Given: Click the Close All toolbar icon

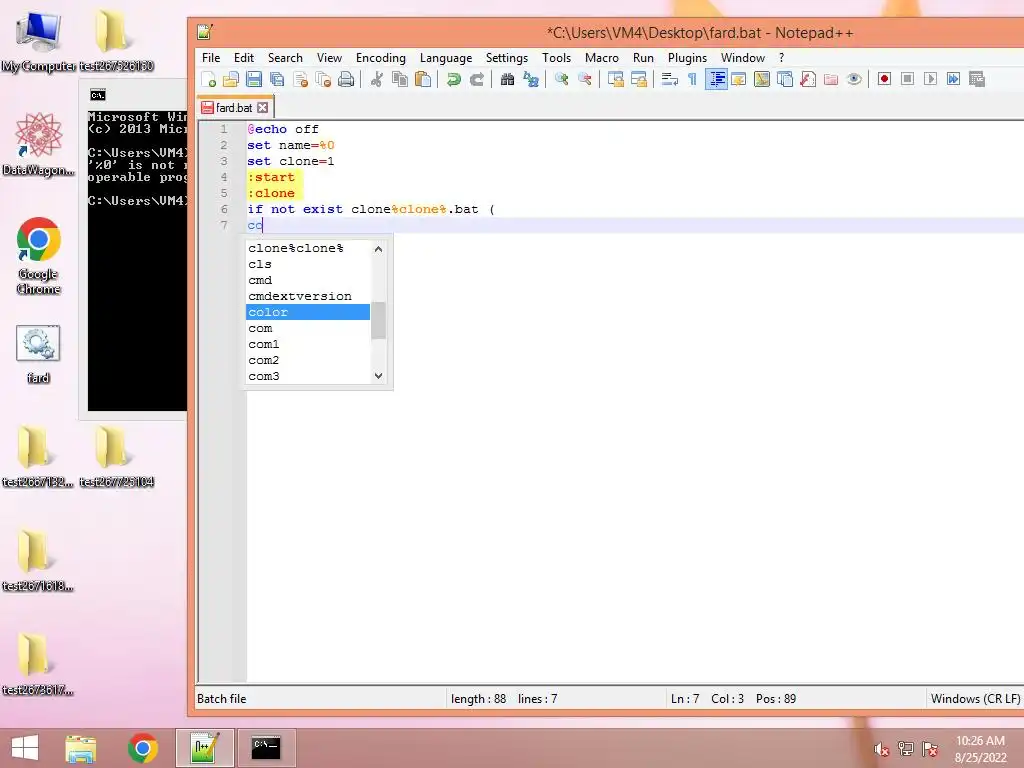Looking at the screenshot, I should click(323, 80).
